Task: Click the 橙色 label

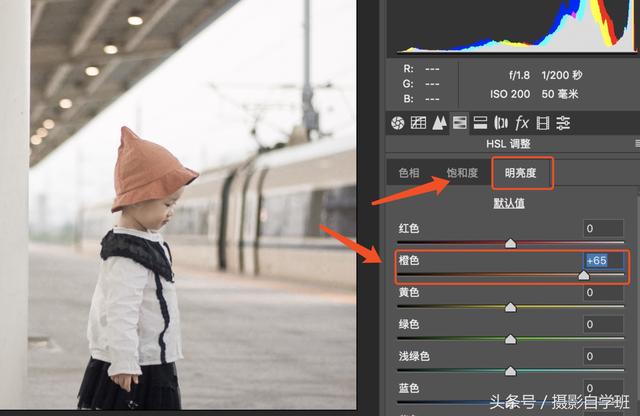Action: click(409, 260)
